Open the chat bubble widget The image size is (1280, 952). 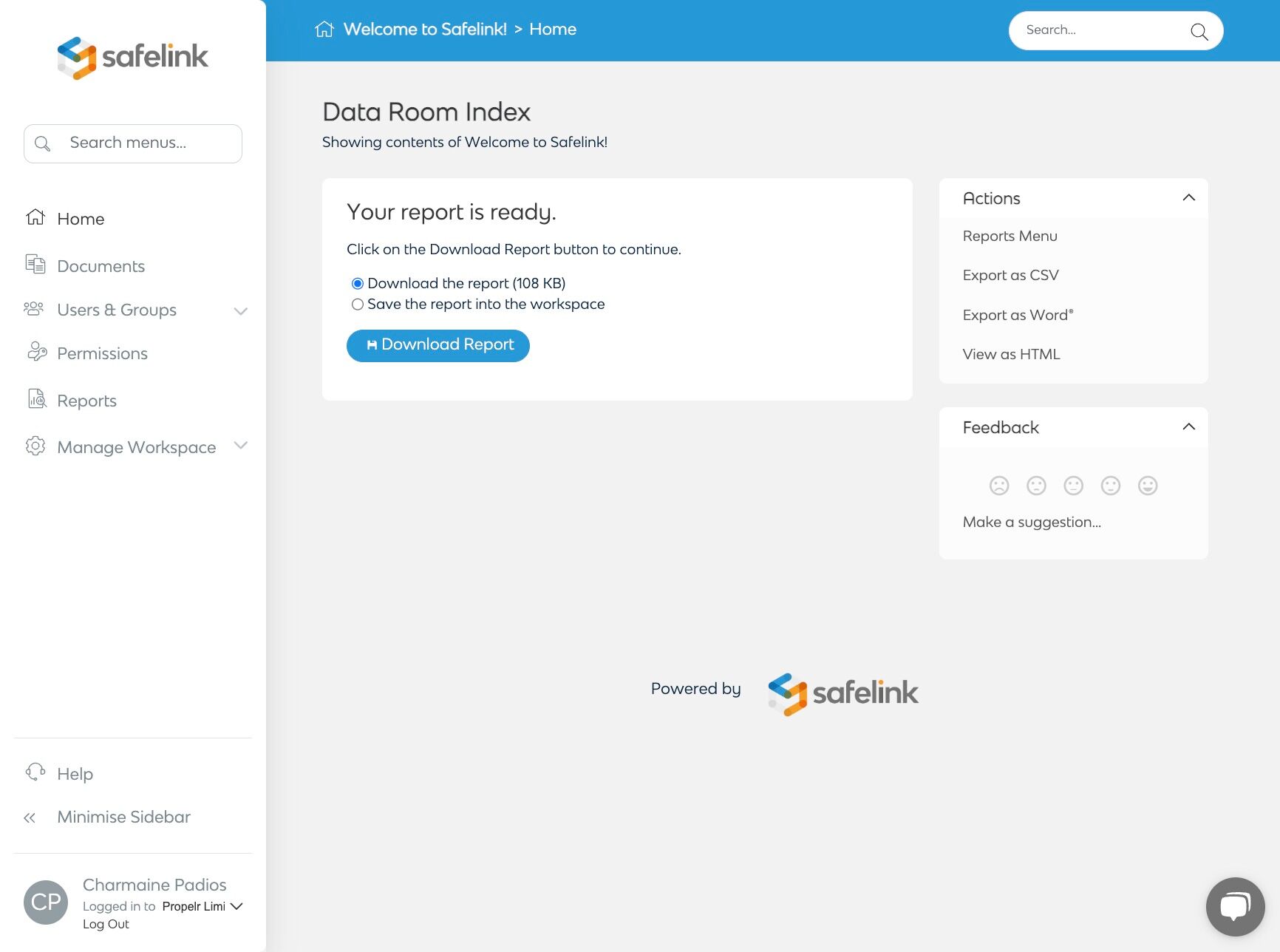coord(1235,906)
